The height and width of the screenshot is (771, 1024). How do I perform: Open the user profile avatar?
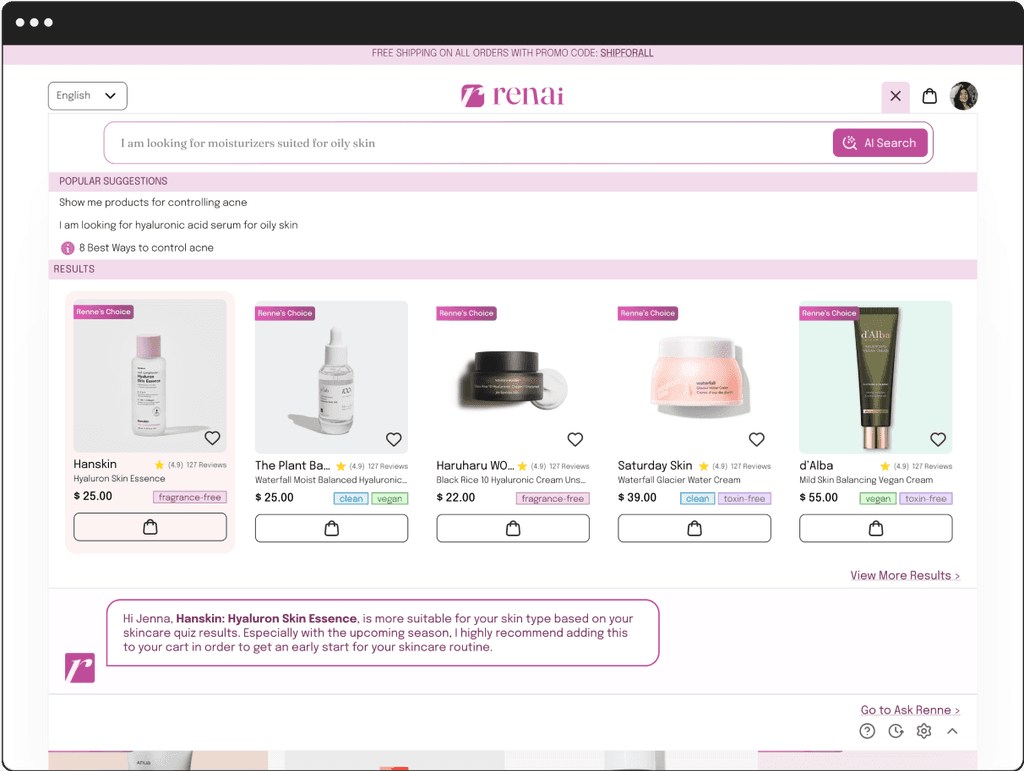[964, 96]
